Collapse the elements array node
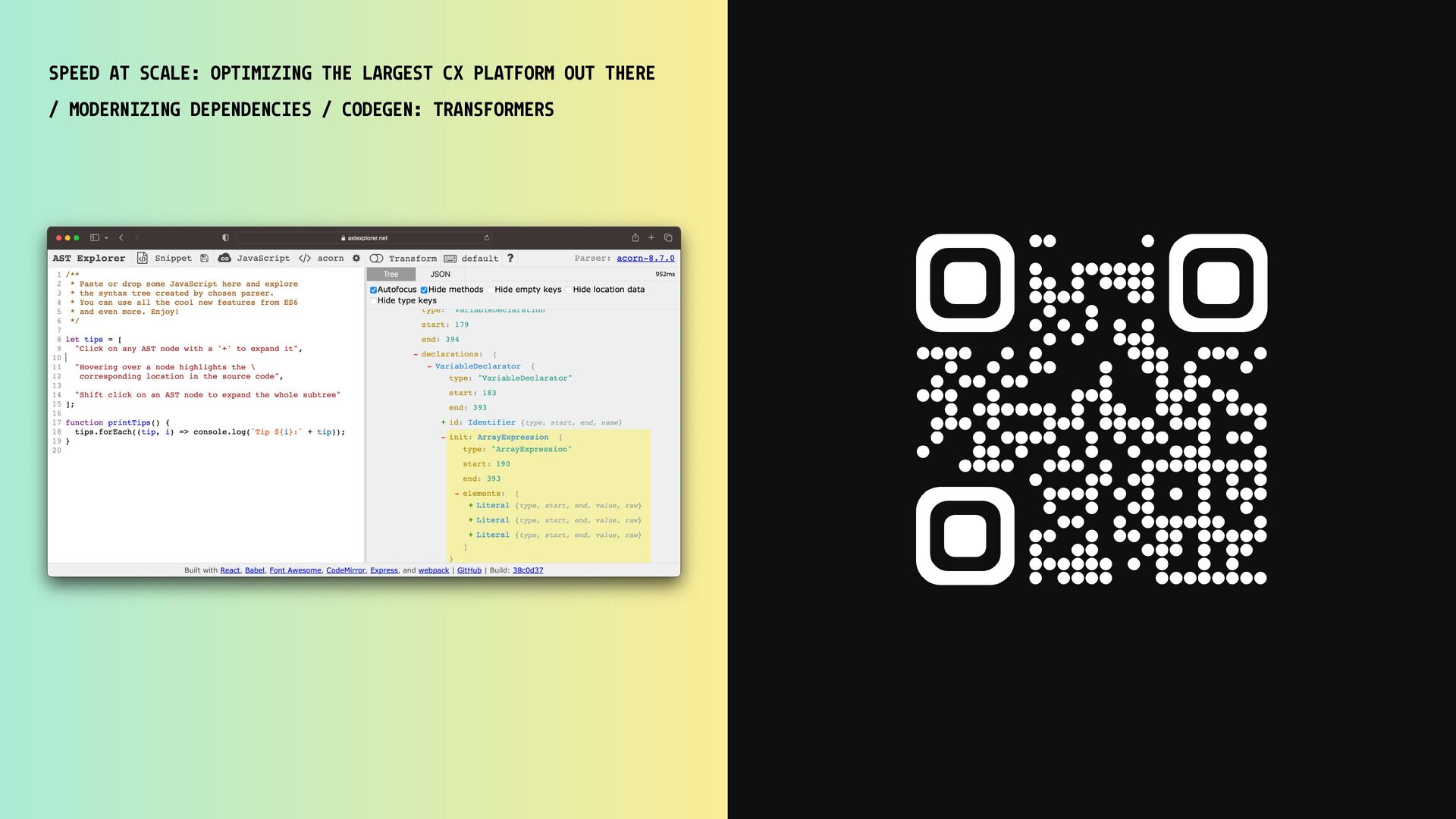 coord(457,494)
